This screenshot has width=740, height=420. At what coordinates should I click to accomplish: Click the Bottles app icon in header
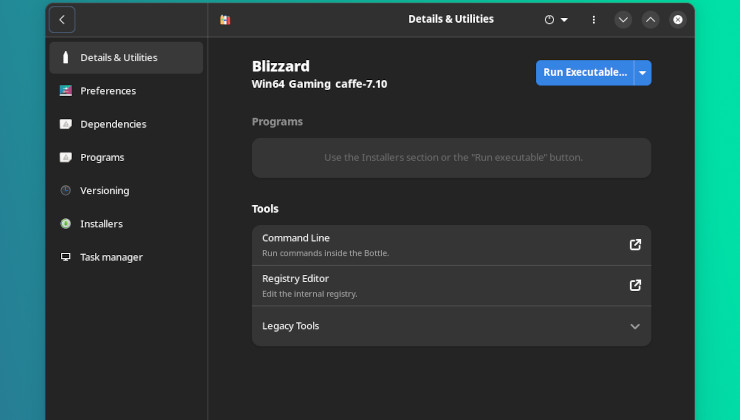coord(225,19)
